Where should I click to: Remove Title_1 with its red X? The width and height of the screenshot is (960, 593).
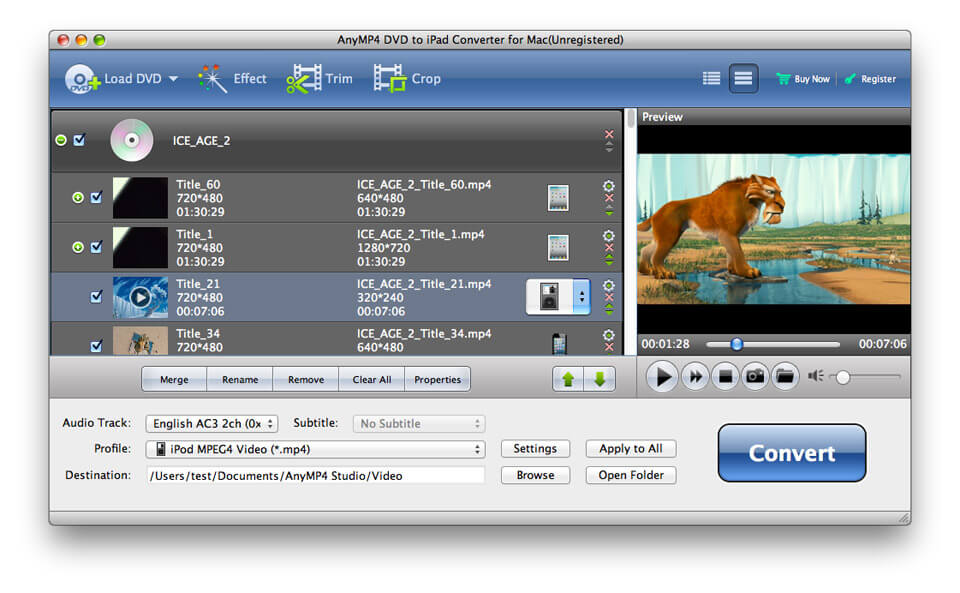[x=609, y=248]
